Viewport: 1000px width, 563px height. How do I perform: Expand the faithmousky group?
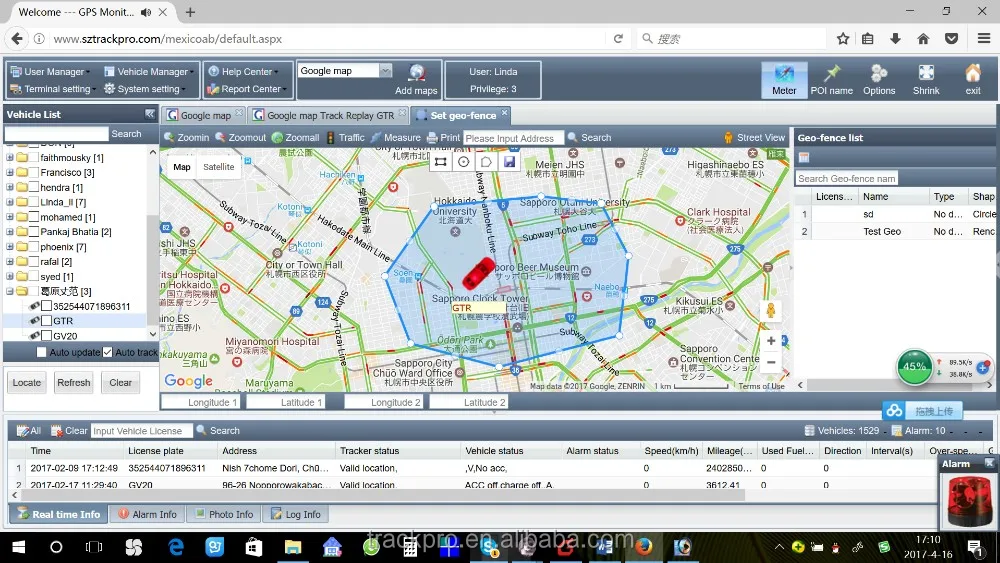[10, 157]
